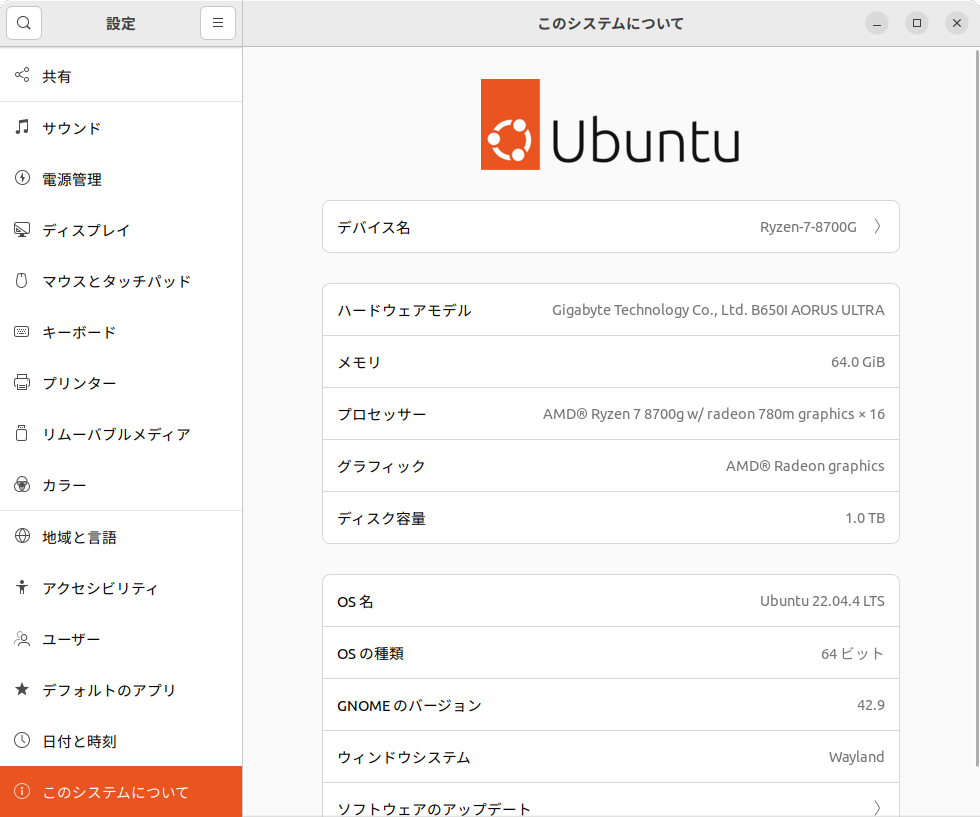The width and height of the screenshot is (980, 817).
Task: Click the search icon in settings header
Action: (x=24, y=23)
